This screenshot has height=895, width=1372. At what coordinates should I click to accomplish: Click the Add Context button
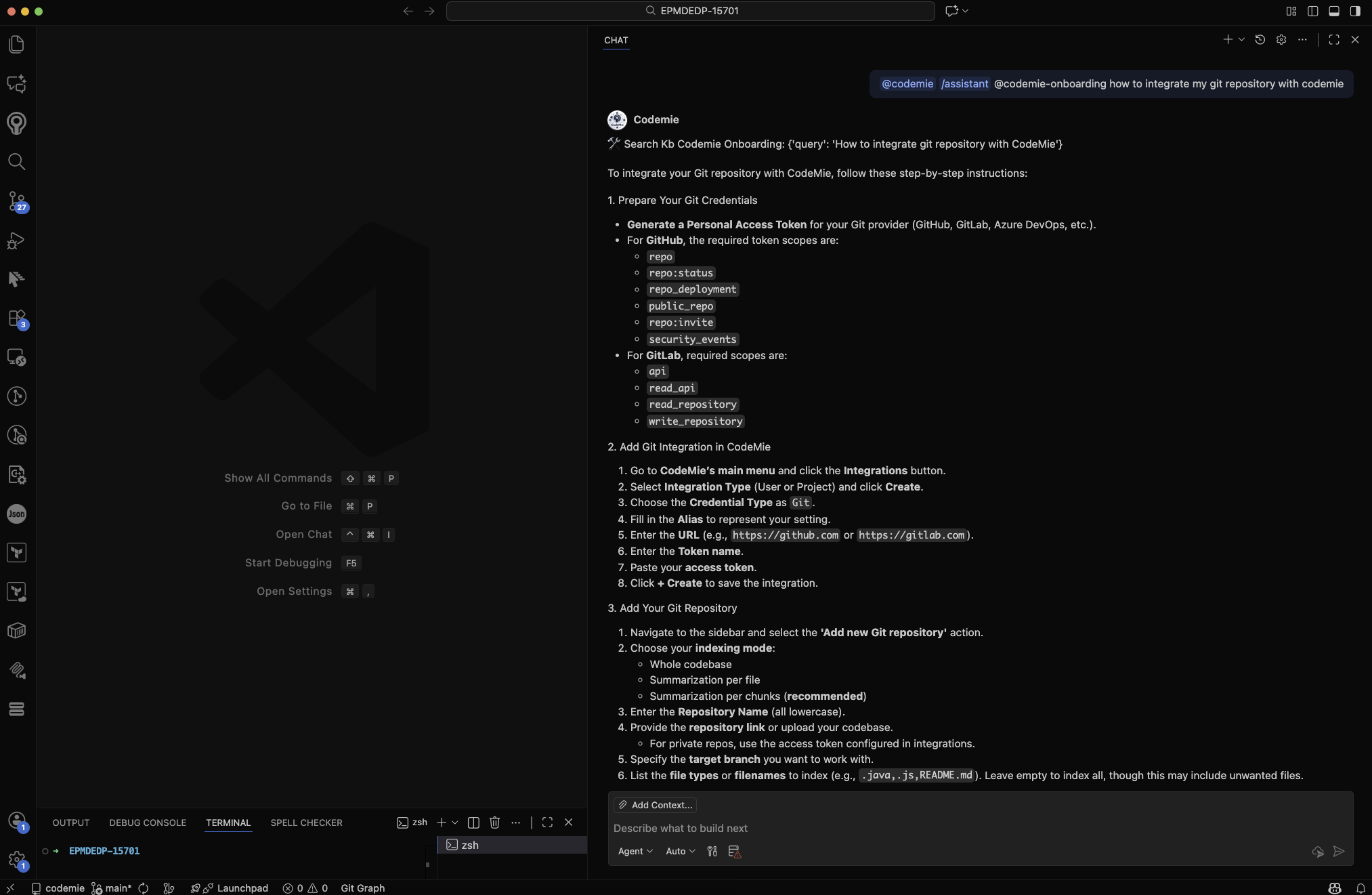coord(655,805)
